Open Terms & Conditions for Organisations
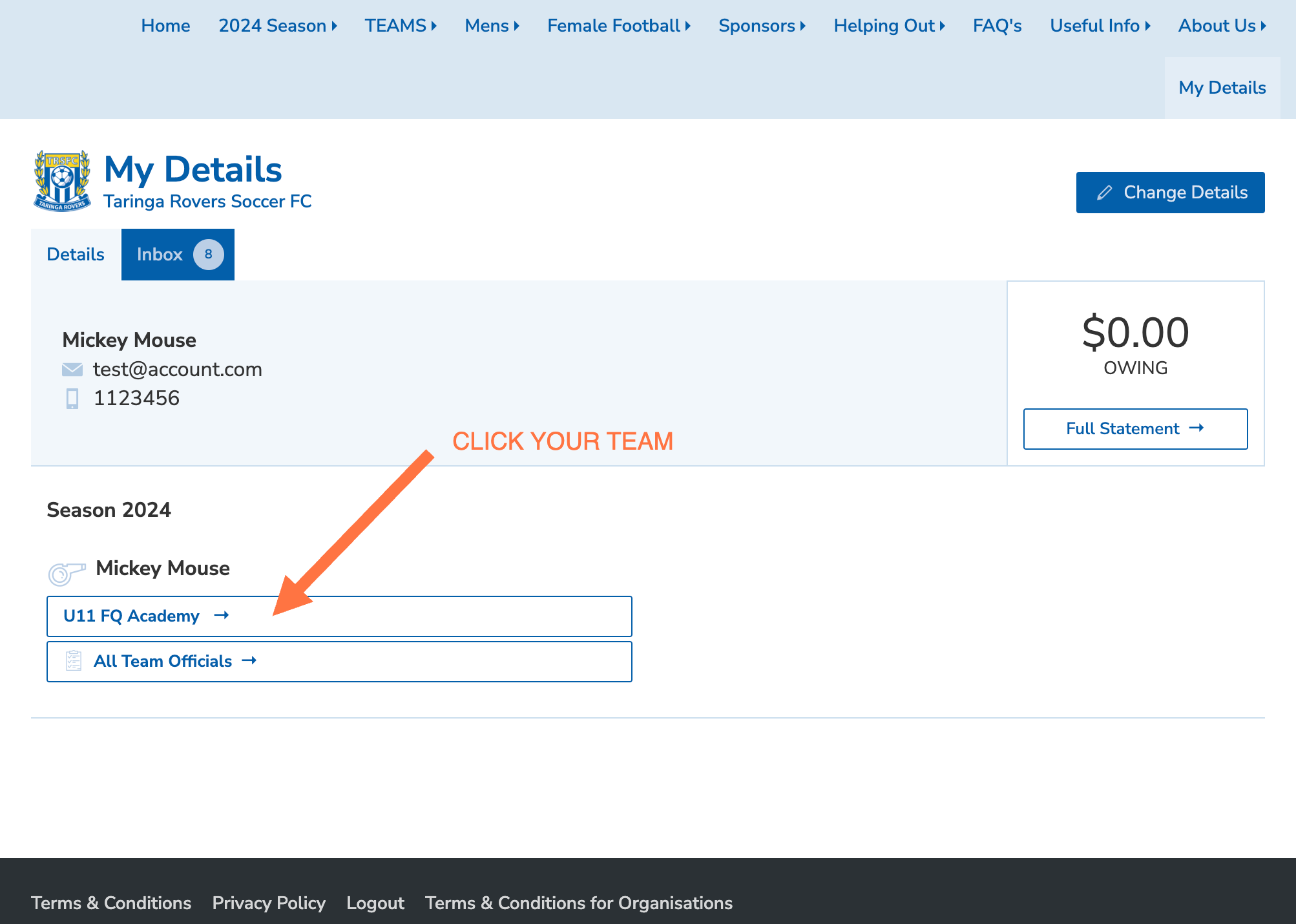The image size is (1296, 924). (x=579, y=903)
